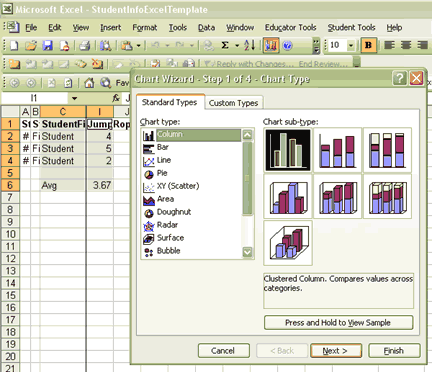The width and height of the screenshot is (433, 373).
Task: Choose the Stacked Column sub-type thumbnail
Action: coord(337,150)
